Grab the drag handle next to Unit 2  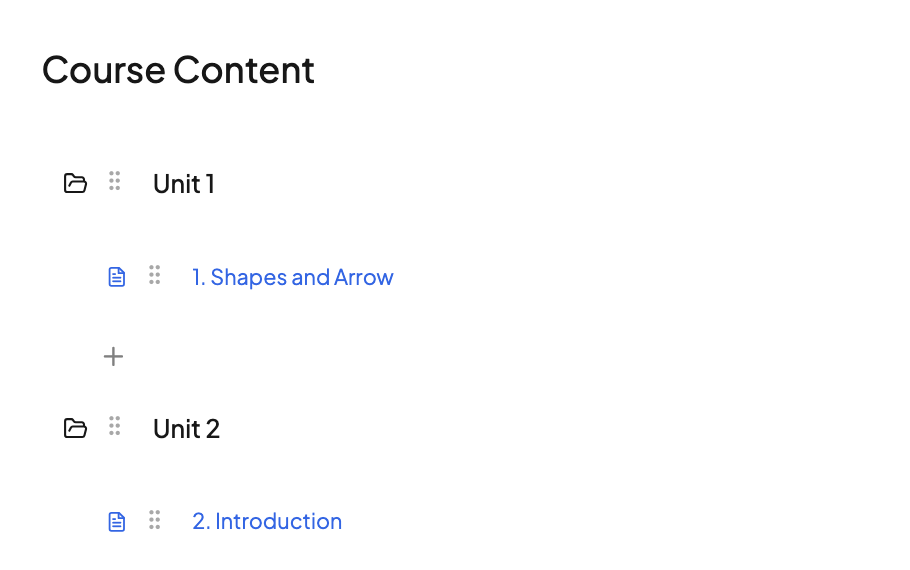[x=115, y=426]
